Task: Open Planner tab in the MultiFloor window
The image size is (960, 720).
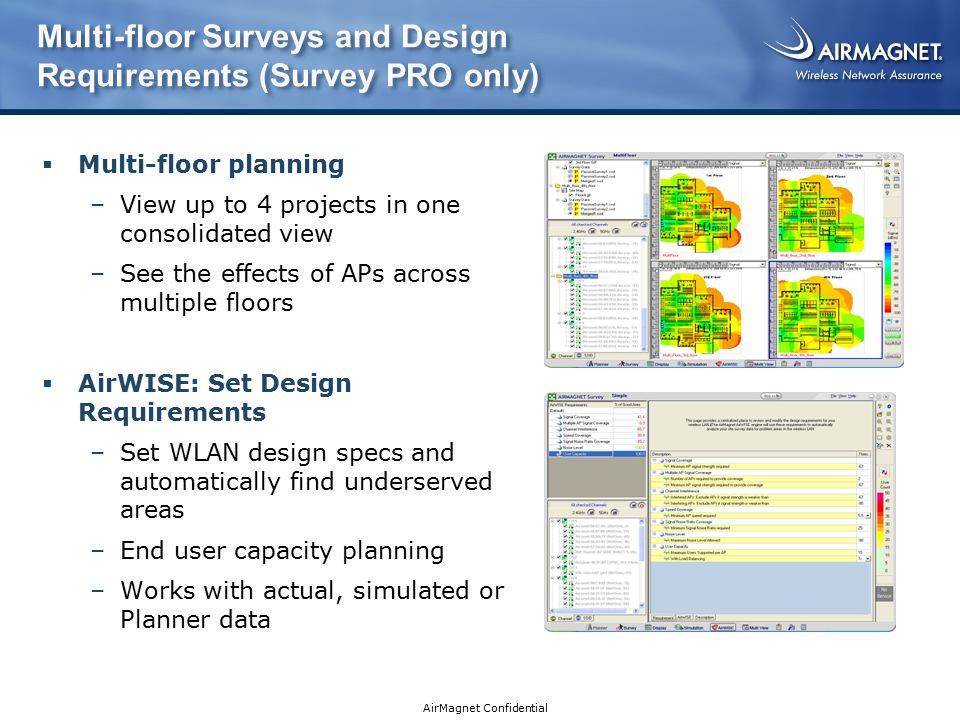Action: (x=598, y=364)
